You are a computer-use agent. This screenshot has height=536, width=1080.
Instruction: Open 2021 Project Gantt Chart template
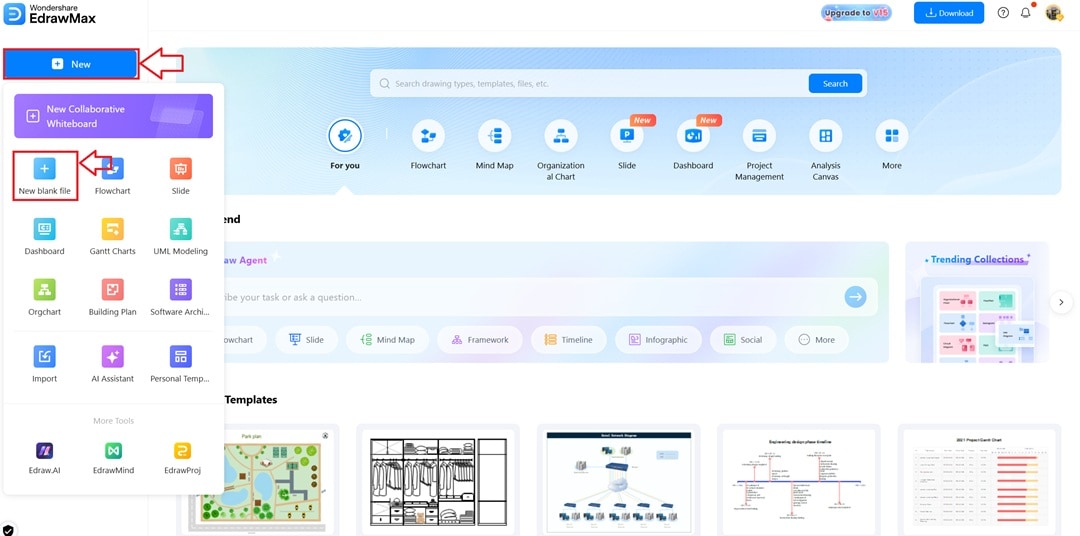tap(979, 480)
